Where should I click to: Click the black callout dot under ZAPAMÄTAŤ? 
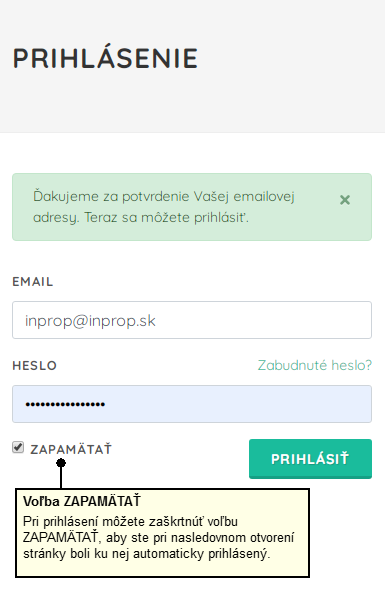pyautogui.click(x=61, y=463)
